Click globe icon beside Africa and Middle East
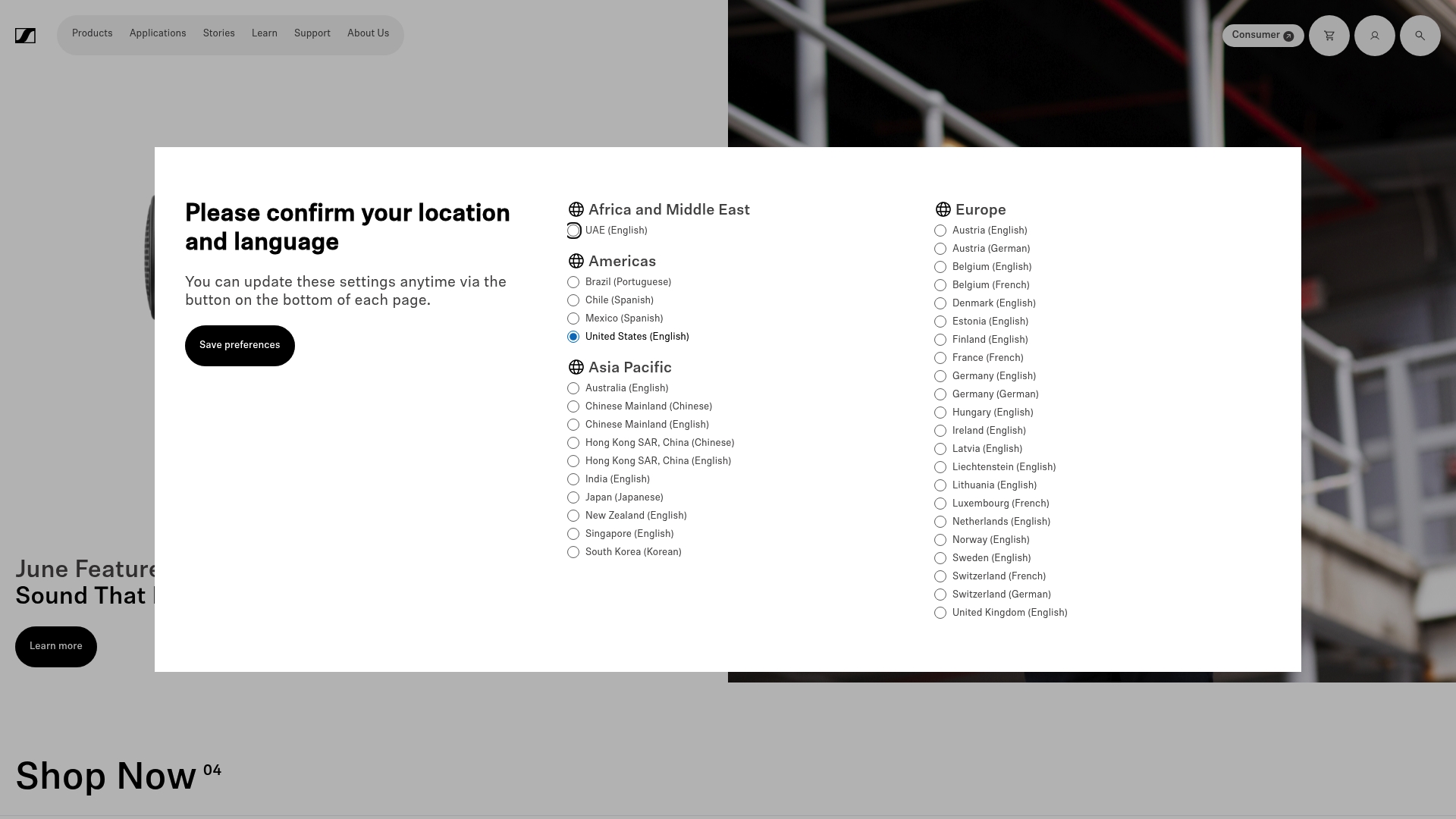 pyautogui.click(x=576, y=210)
